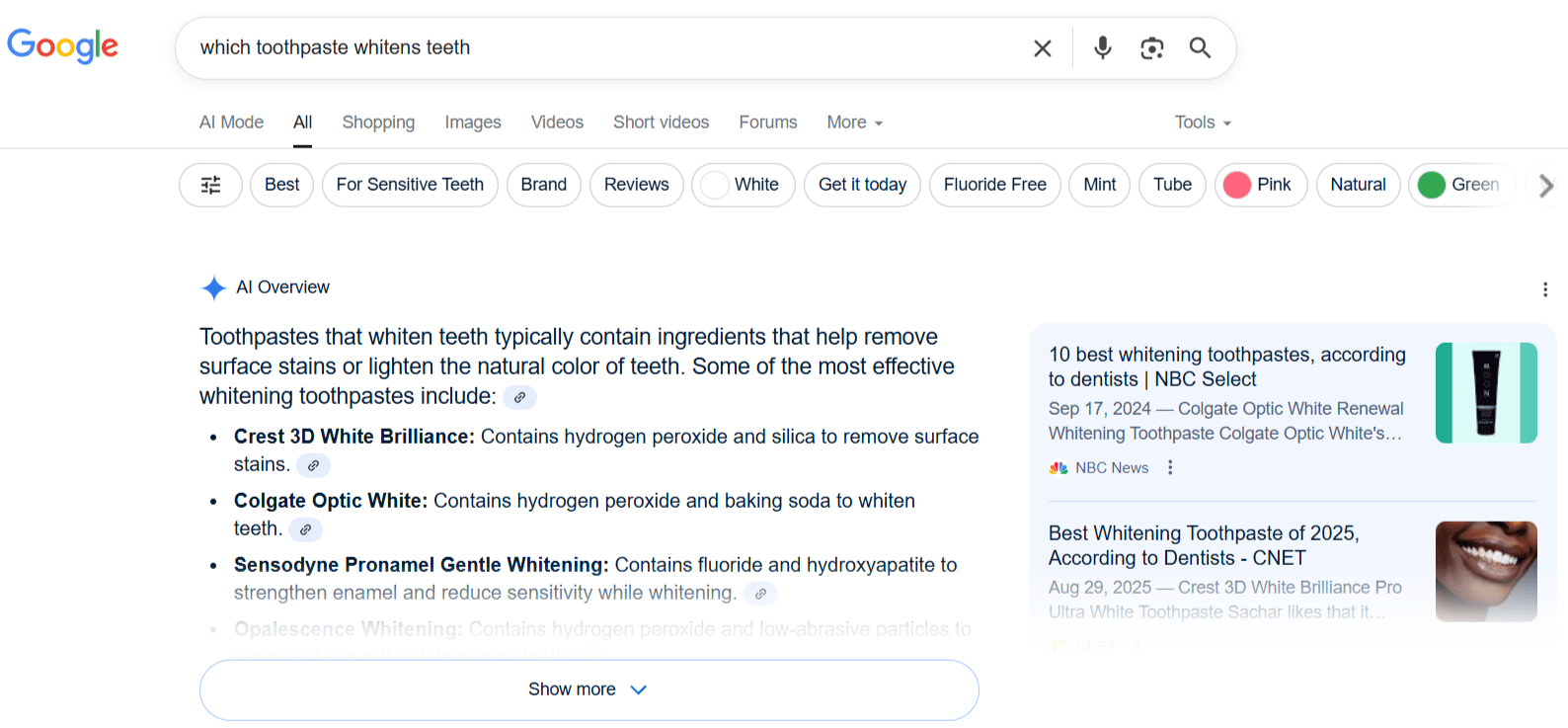
Task: Apply the For Sensitive Teeth filter
Action: coord(409,185)
